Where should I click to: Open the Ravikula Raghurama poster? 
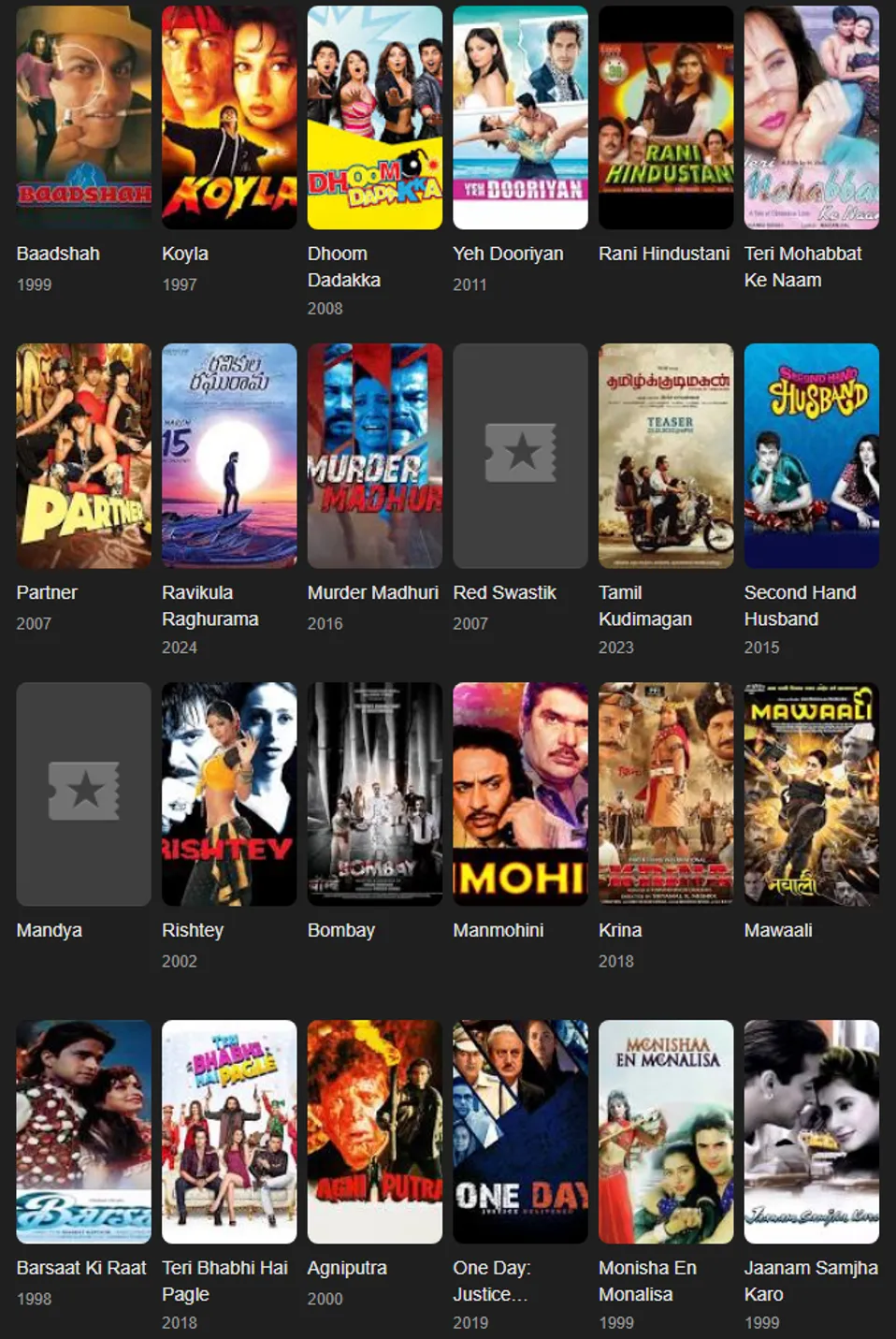coord(229,456)
